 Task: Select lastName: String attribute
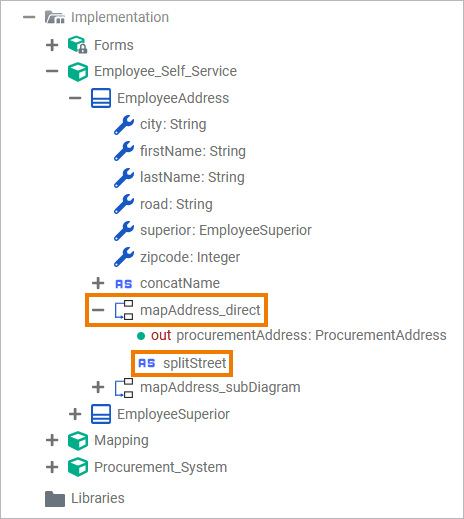[x=192, y=177]
